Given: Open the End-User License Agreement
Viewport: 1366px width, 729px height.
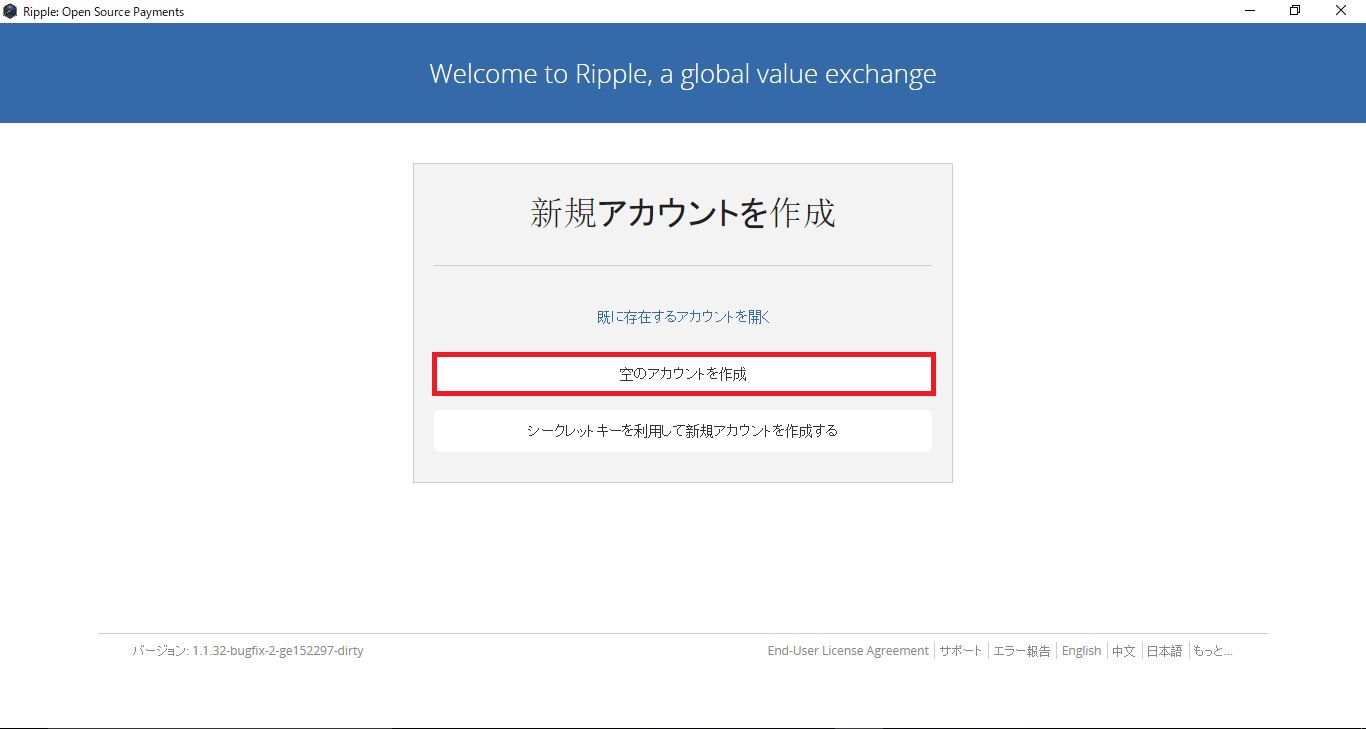Looking at the screenshot, I should [847, 650].
